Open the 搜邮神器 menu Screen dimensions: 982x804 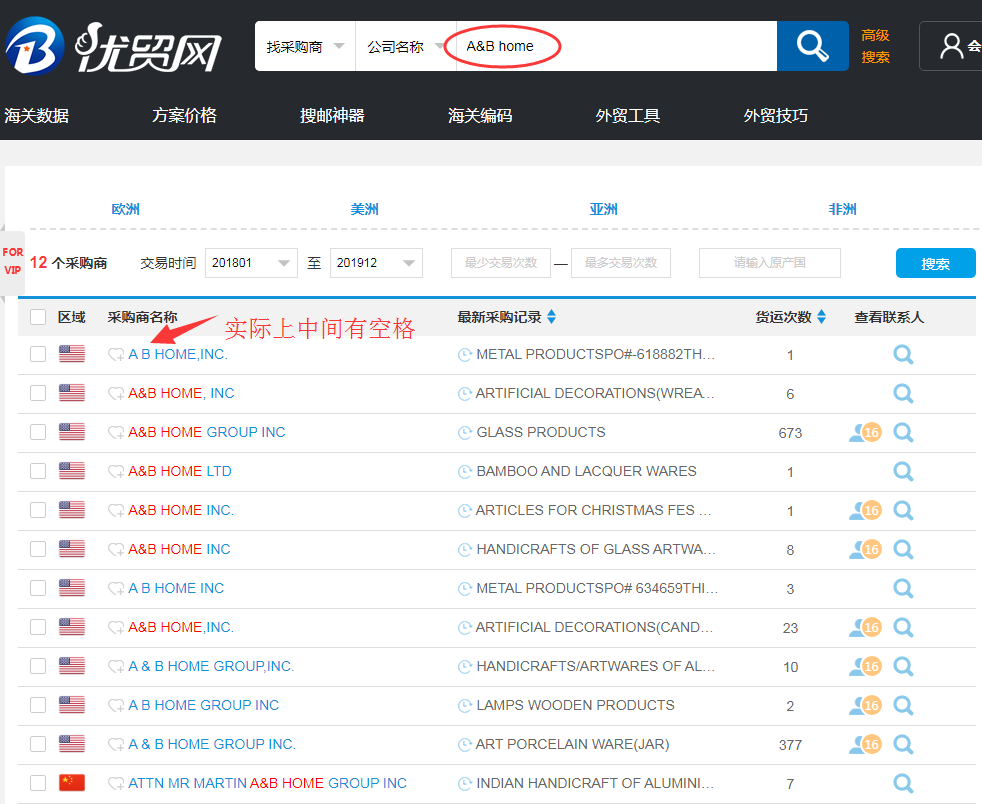click(332, 115)
